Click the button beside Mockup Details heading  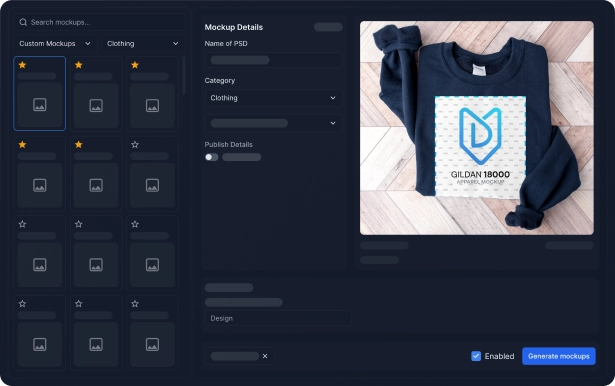[x=328, y=27]
